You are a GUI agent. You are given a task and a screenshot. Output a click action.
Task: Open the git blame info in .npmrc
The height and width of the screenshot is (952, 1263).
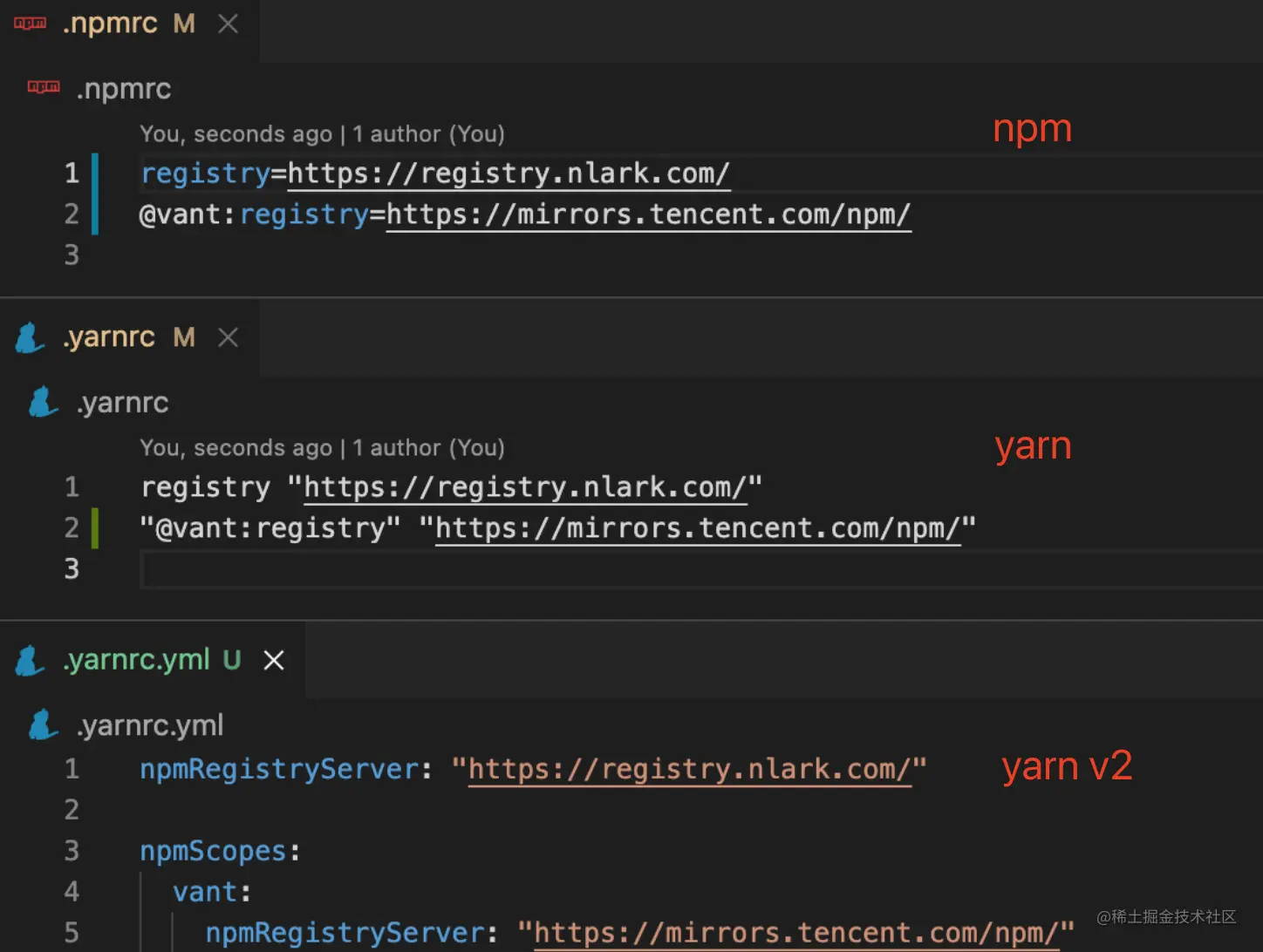322,133
